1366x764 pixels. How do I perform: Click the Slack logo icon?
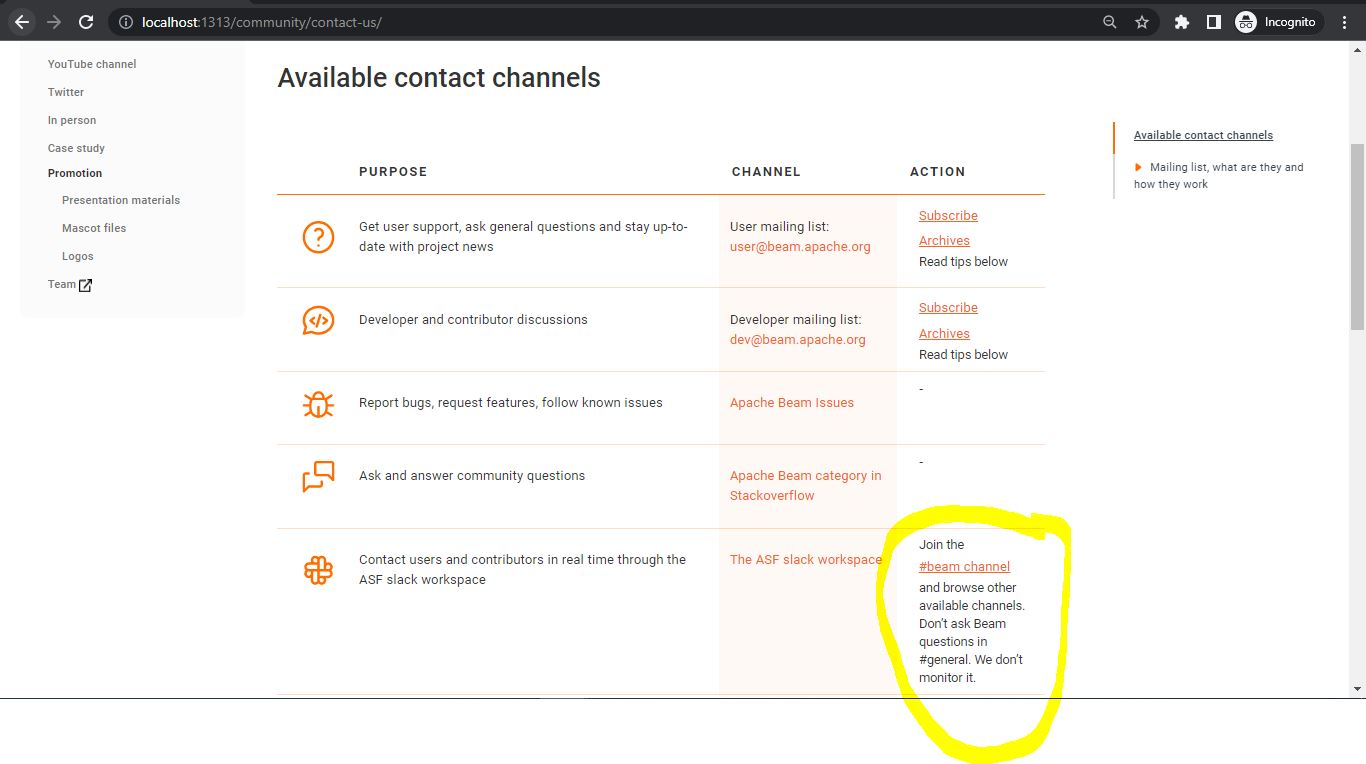pos(318,570)
